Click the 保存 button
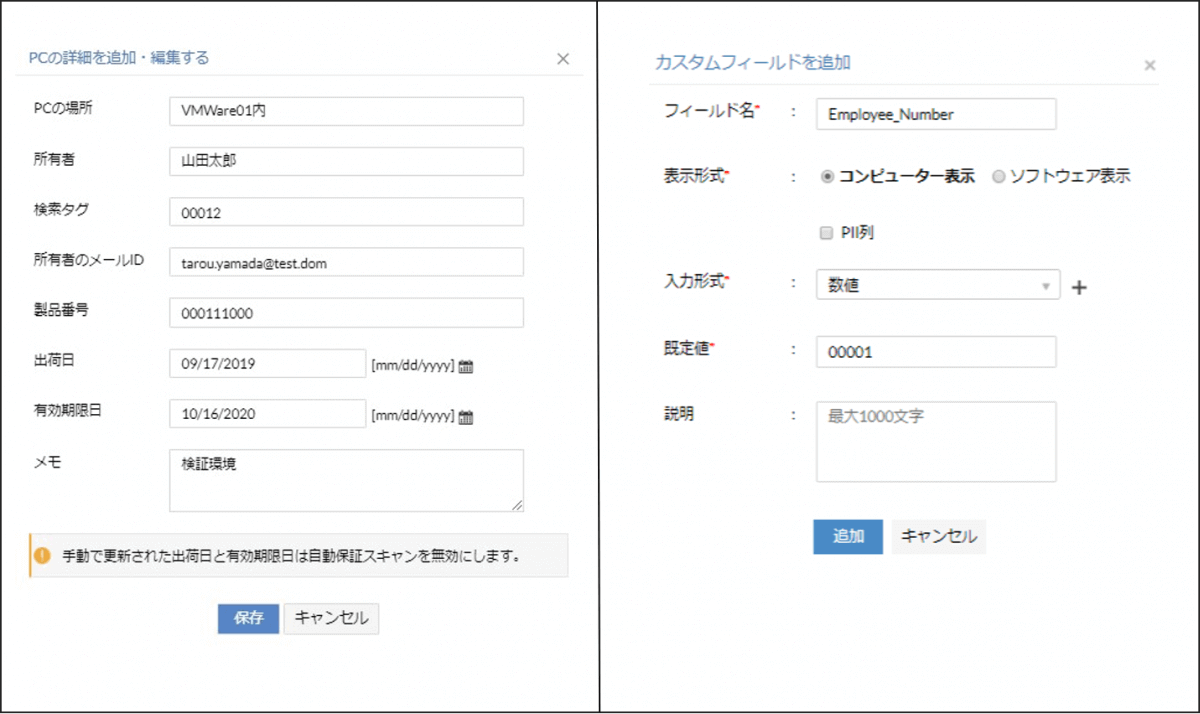Screen dimensions: 1200x714 pyautogui.click(x=248, y=618)
